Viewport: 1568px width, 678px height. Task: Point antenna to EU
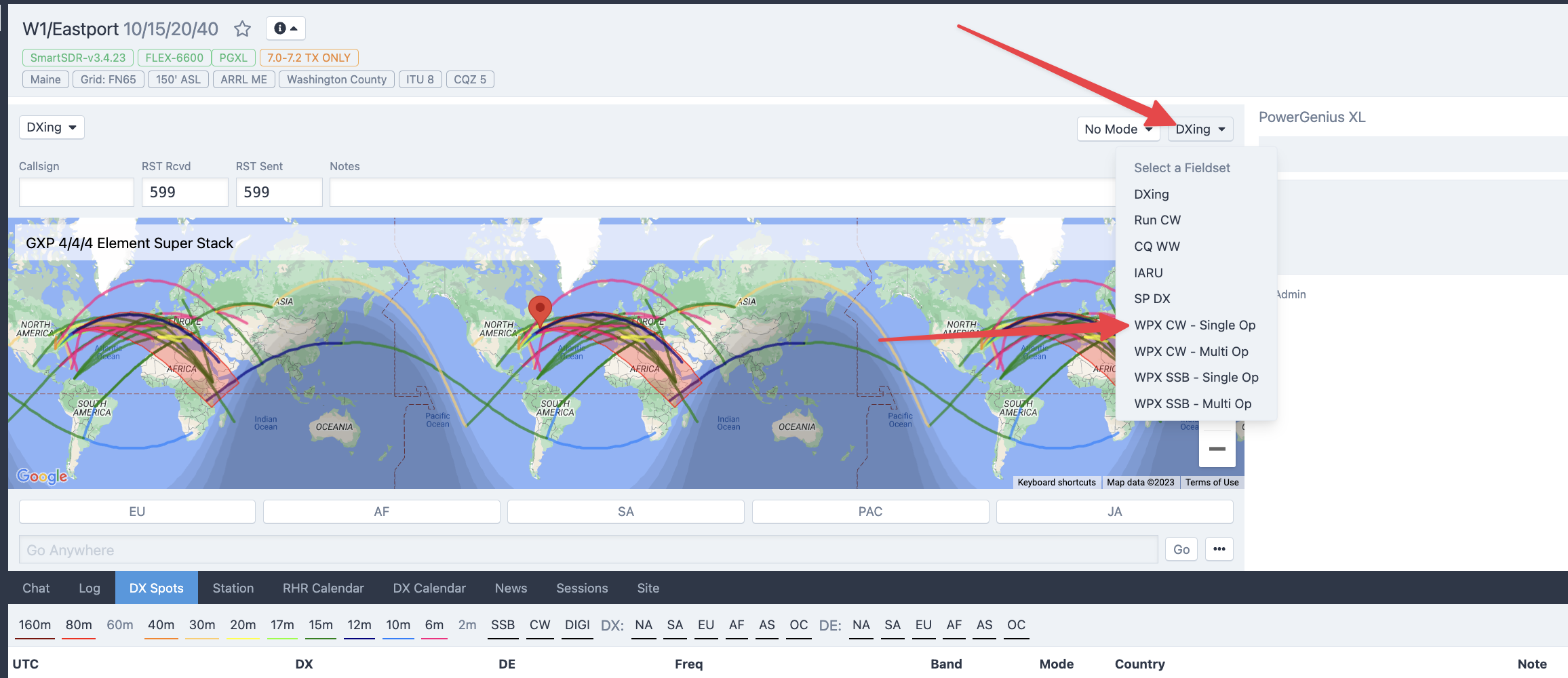click(137, 512)
